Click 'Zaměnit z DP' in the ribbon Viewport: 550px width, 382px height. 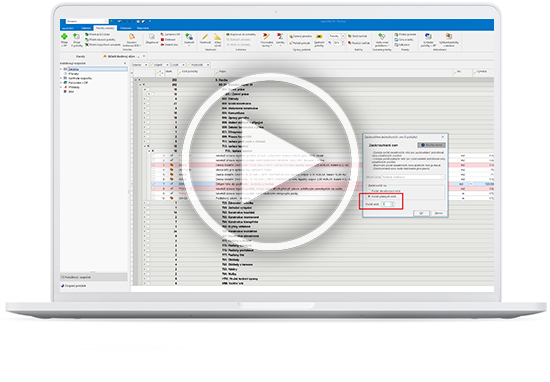170,35
